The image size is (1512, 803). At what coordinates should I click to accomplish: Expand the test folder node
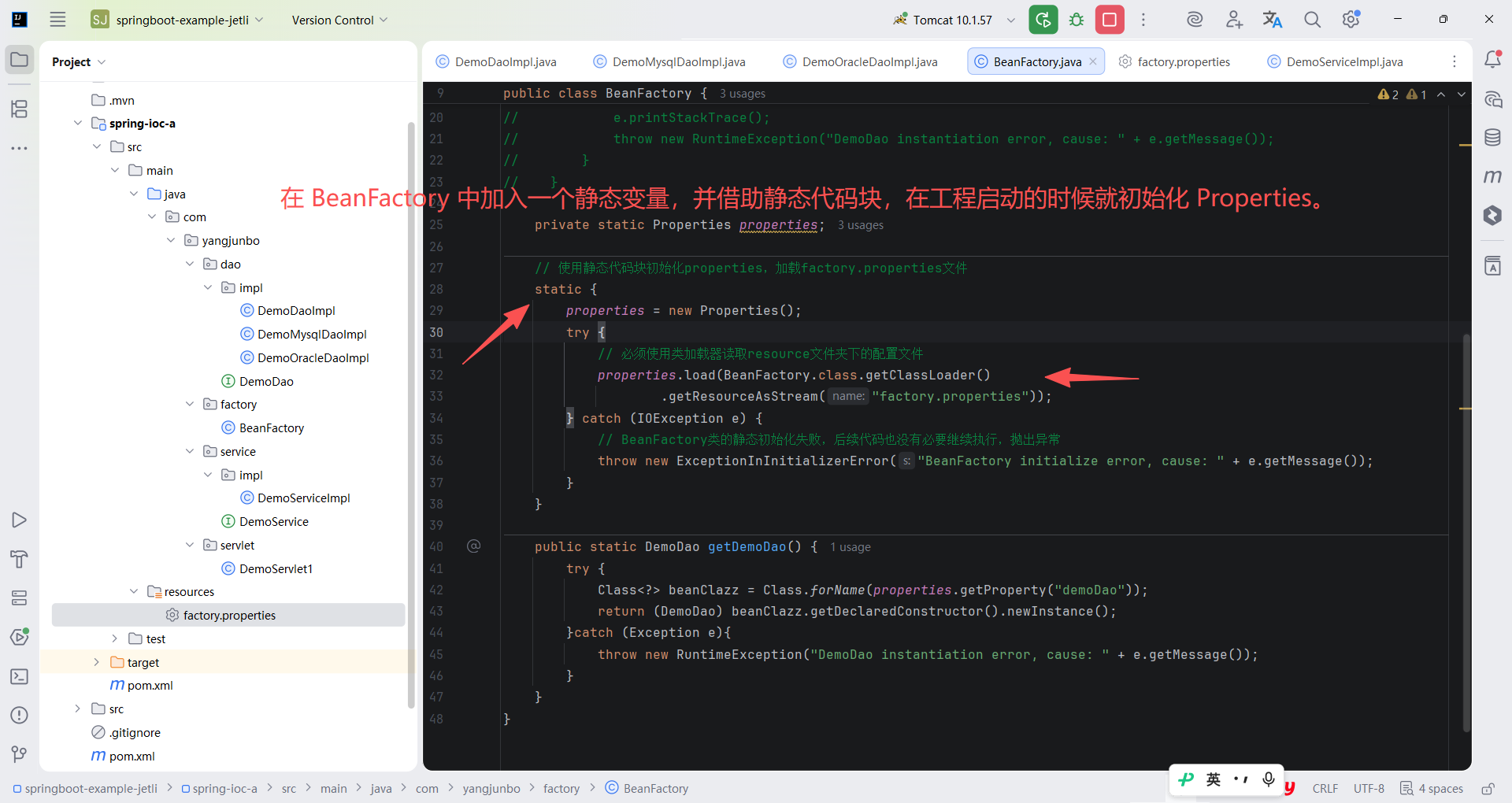114,638
